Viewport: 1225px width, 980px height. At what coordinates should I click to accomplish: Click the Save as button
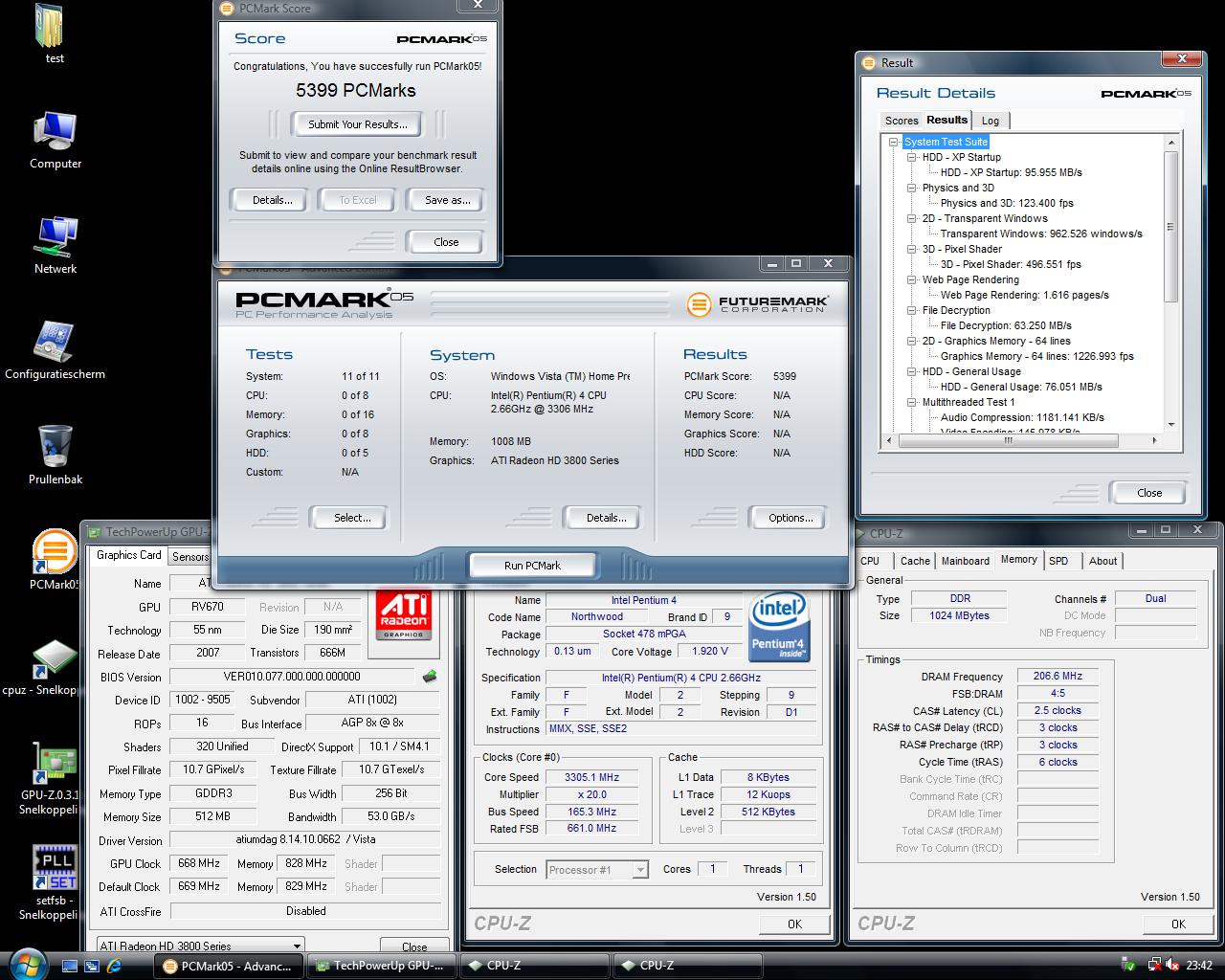coord(447,200)
